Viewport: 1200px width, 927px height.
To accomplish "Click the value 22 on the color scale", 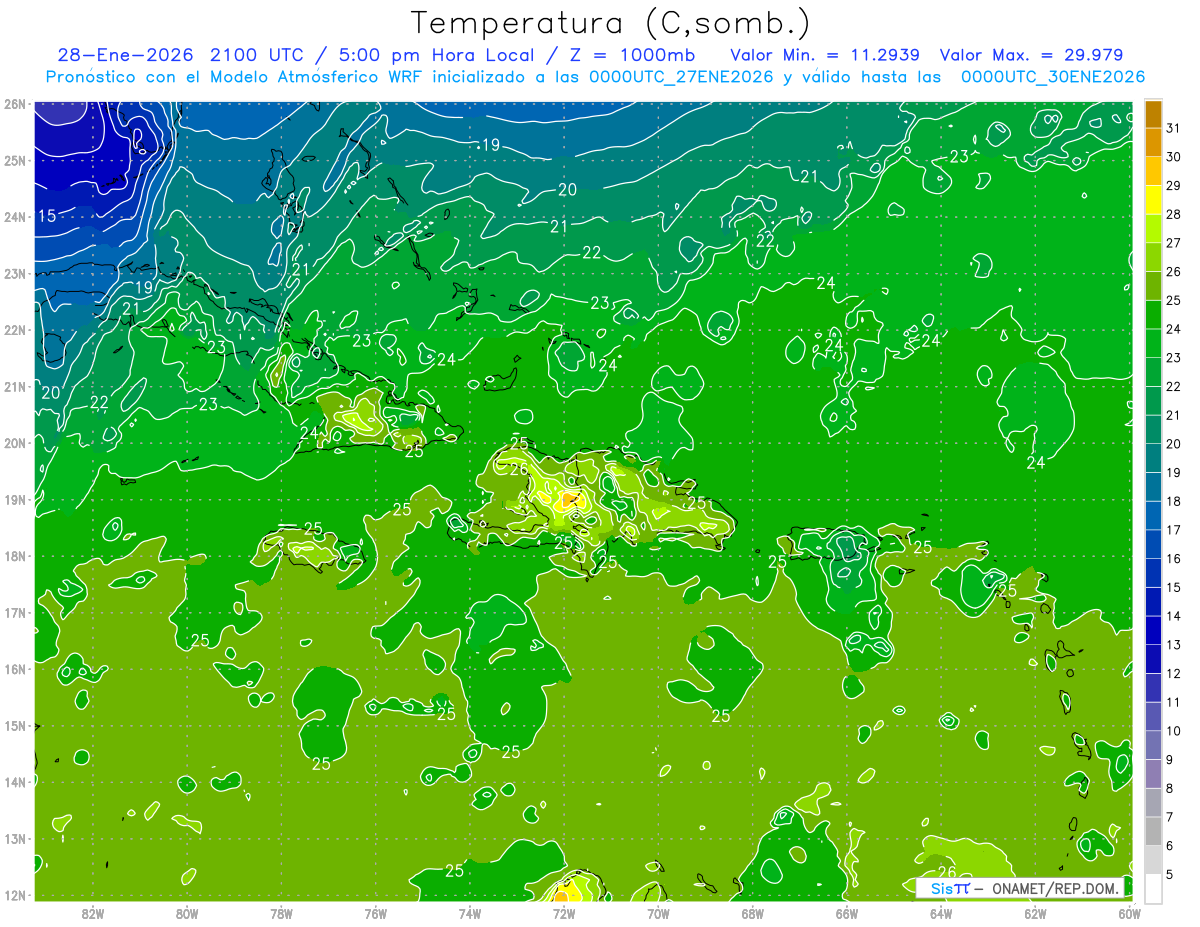I will pos(1174,386).
